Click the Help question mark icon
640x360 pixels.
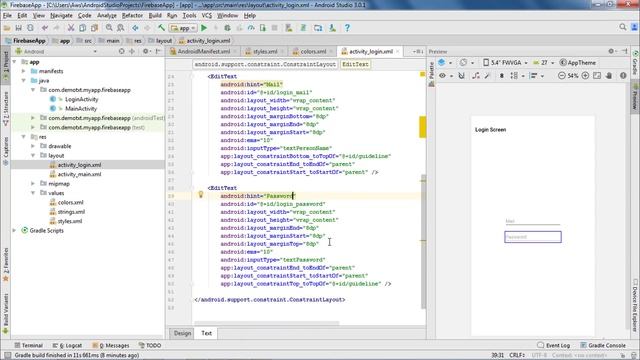[x=347, y=28]
